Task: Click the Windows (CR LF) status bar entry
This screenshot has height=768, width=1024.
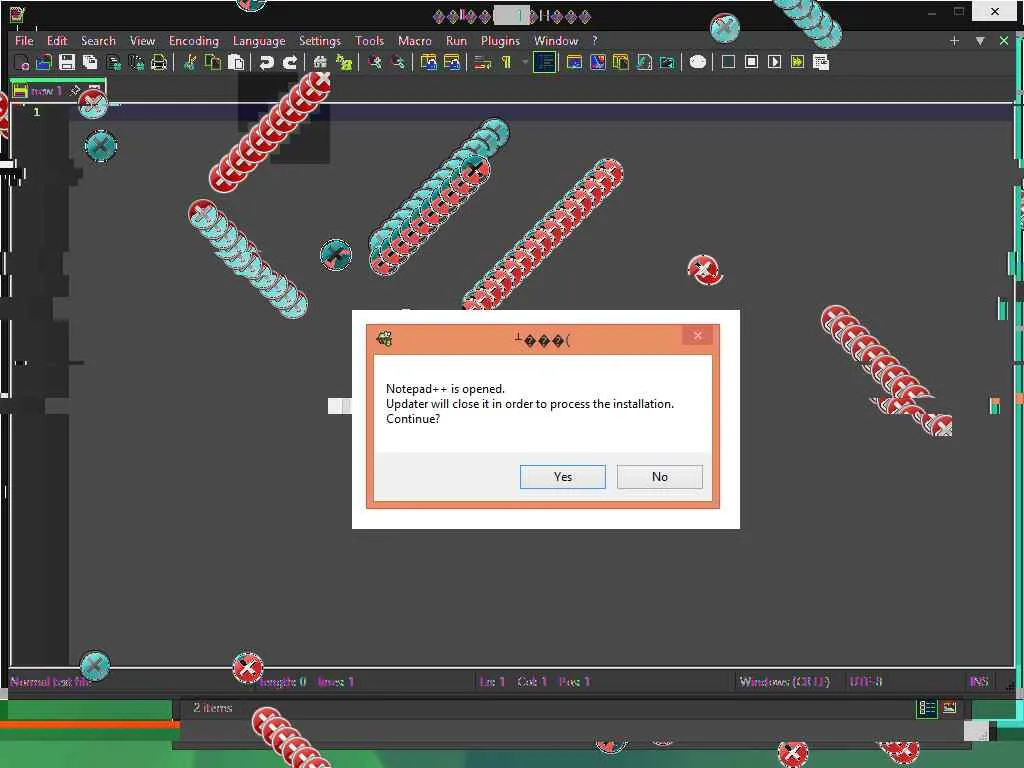Action: click(x=784, y=682)
